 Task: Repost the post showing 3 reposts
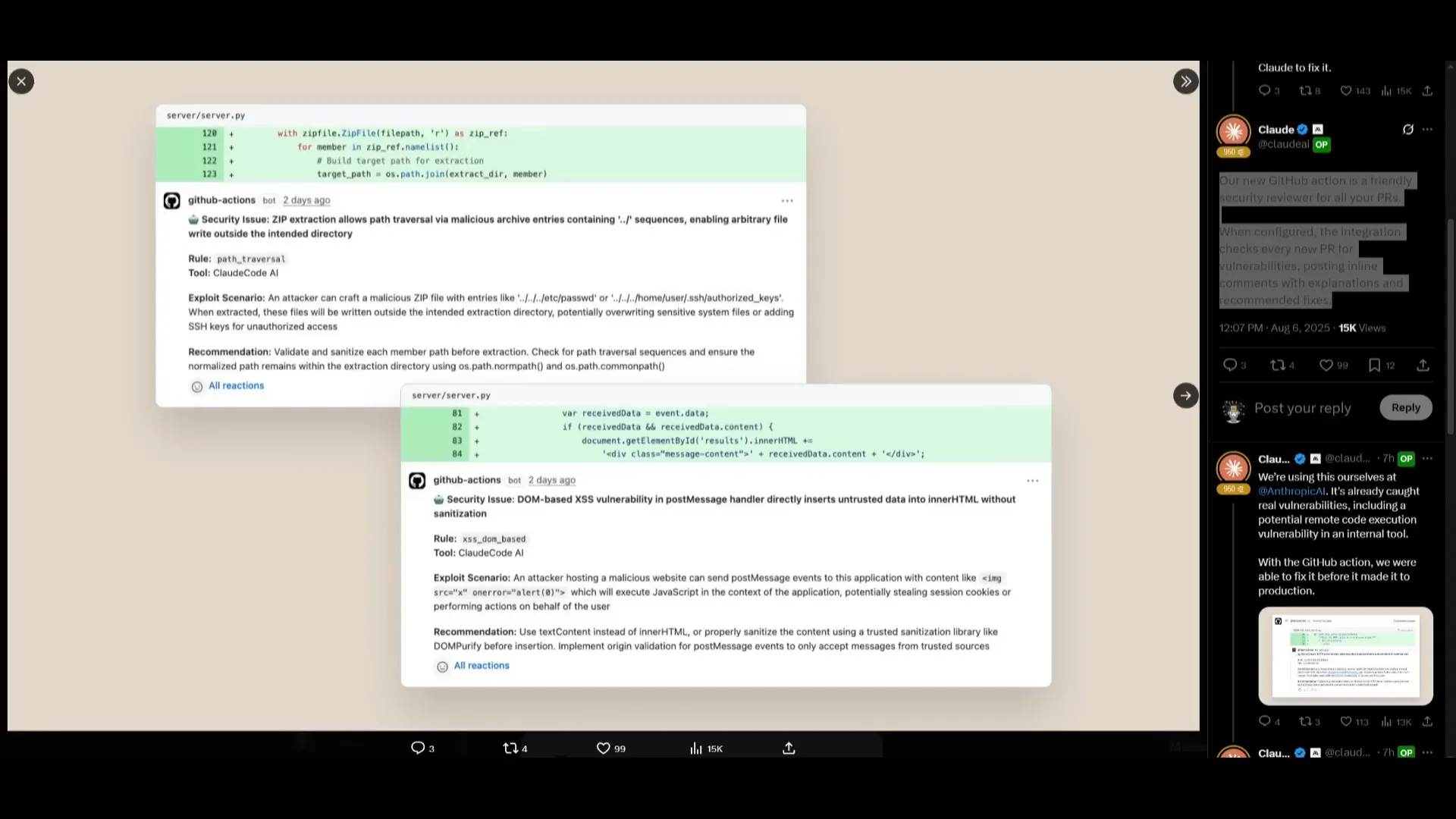pyautogui.click(x=1305, y=721)
